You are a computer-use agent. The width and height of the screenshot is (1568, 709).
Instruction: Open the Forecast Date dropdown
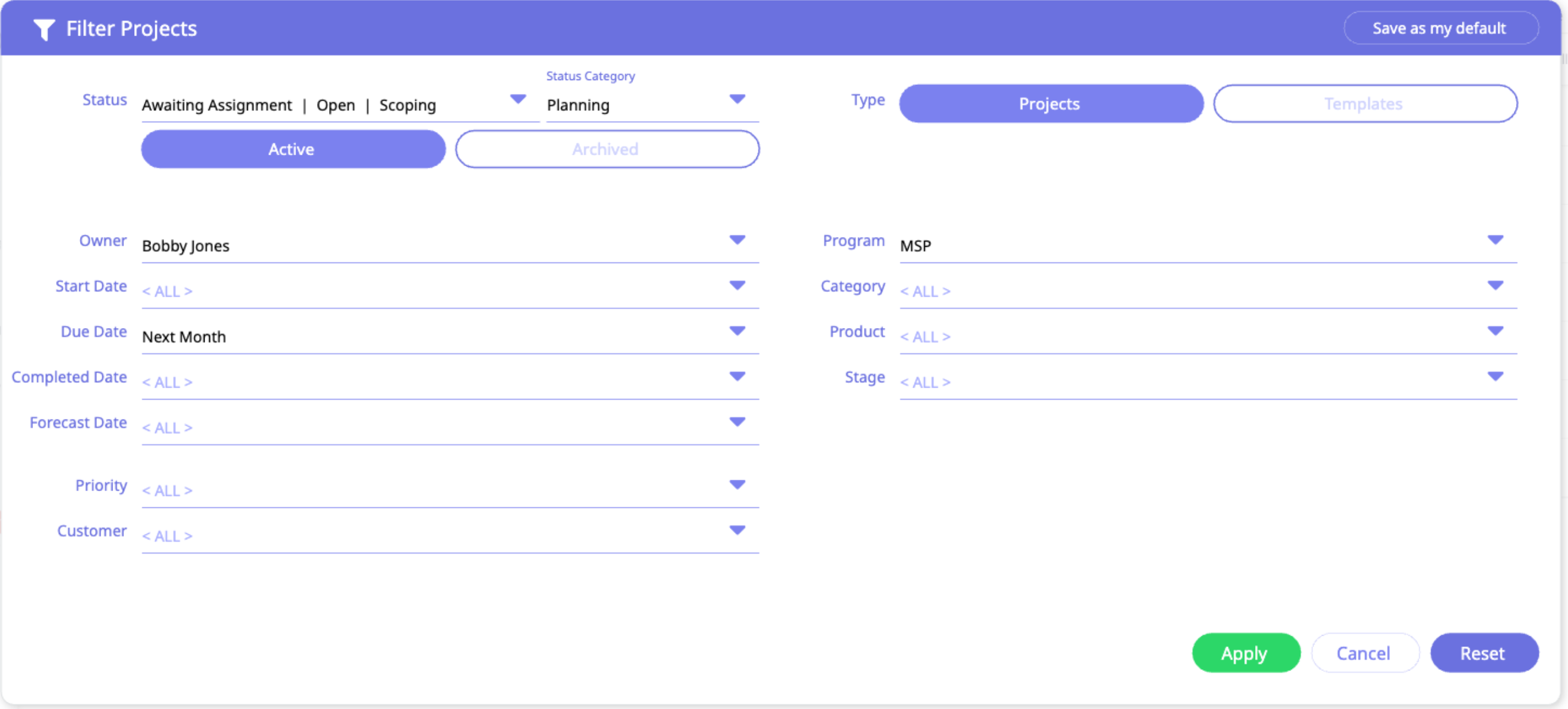(x=736, y=422)
